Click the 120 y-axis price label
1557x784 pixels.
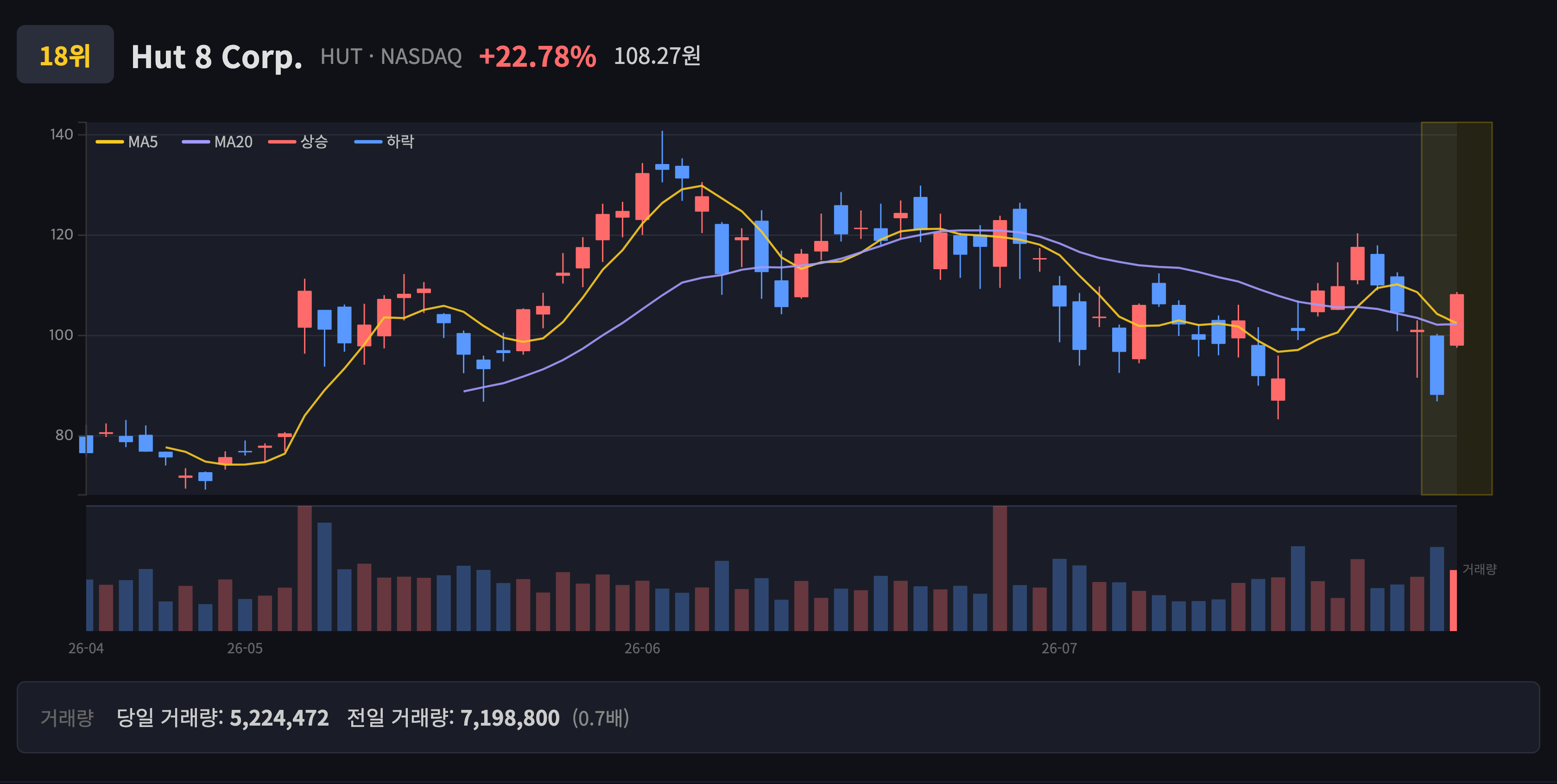pyautogui.click(x=62, y=234)
